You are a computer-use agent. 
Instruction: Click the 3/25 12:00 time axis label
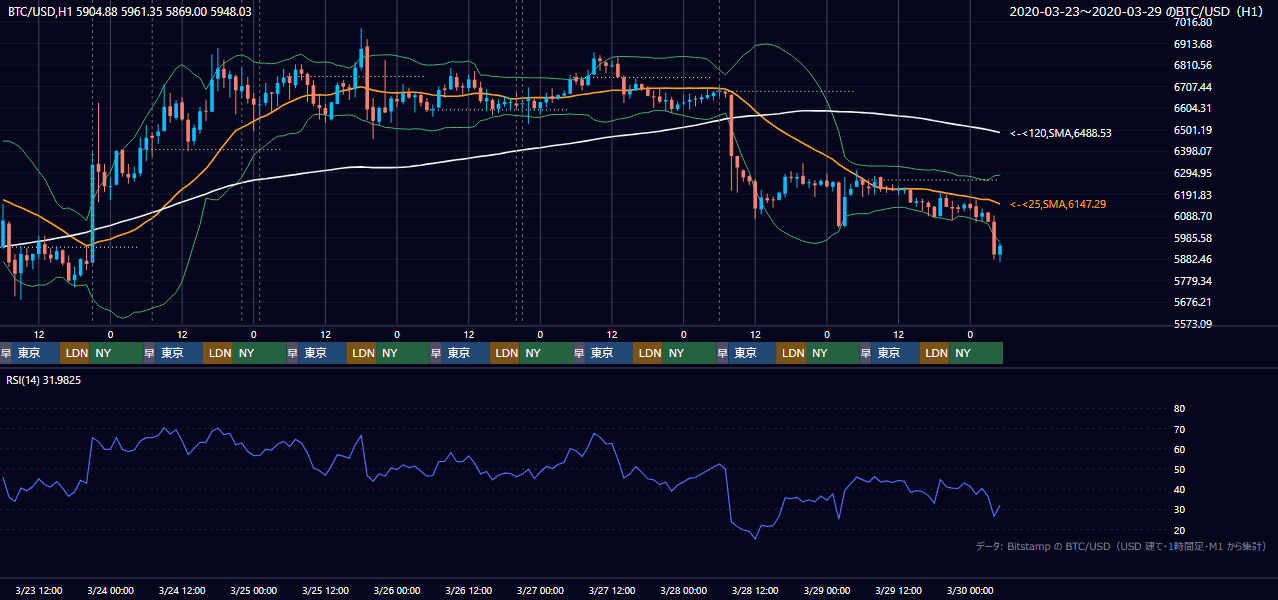[x=326, y=590]
